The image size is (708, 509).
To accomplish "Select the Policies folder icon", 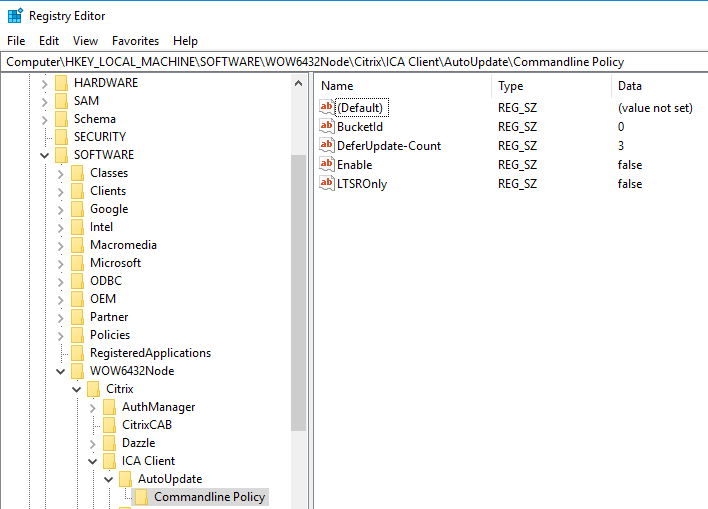I will point(78,335).
